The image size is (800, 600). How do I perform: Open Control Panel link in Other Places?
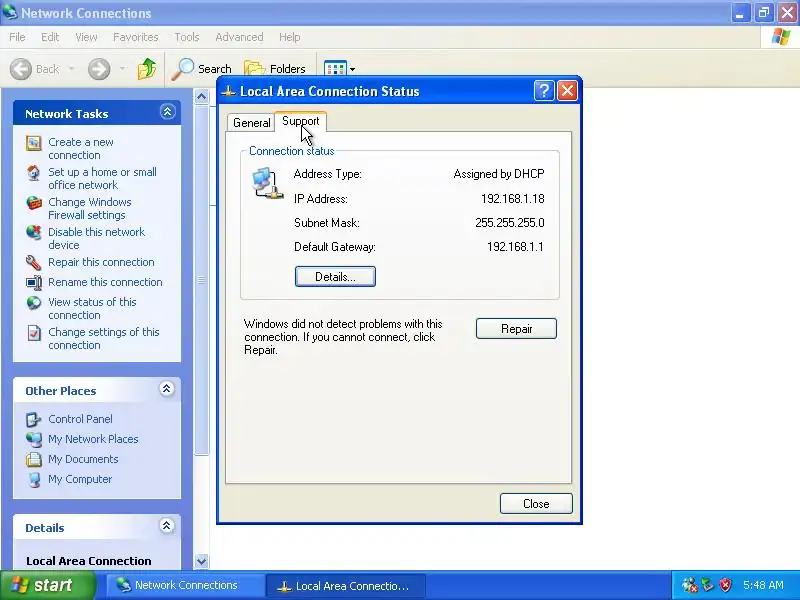(80, 419)
